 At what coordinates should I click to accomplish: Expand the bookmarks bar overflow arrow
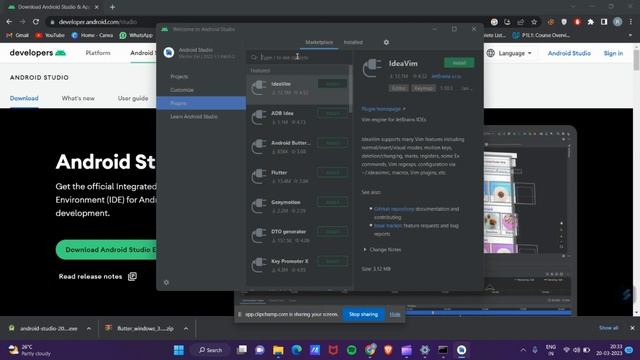(630, 35)
